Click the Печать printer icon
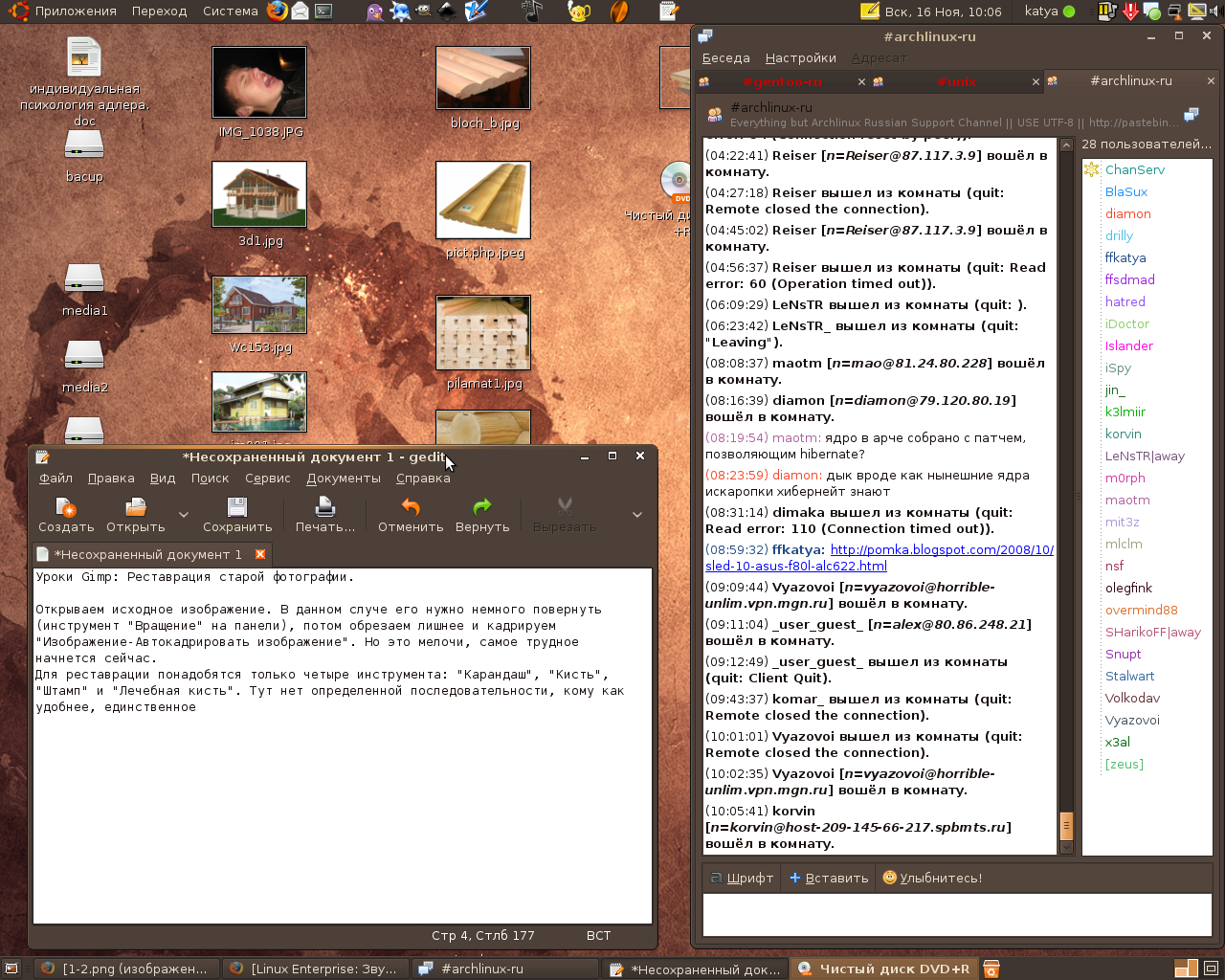 pyautogui.click(x=325, y=507)
